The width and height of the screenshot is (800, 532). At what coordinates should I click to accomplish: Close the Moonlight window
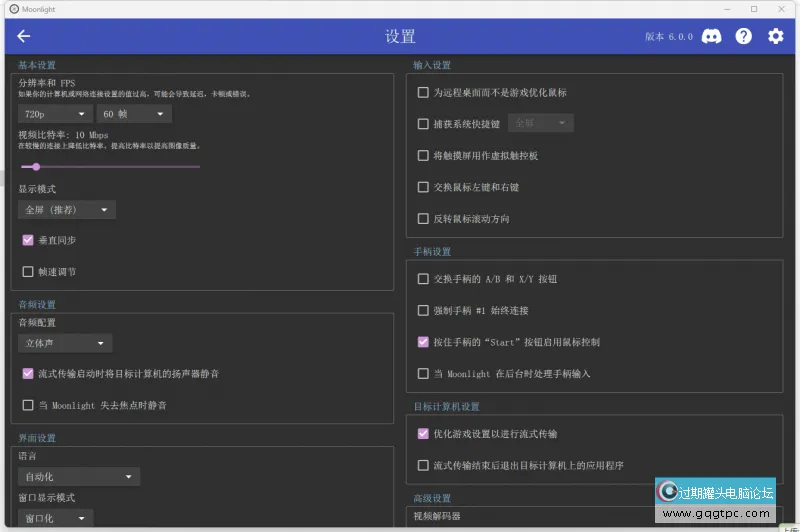781,9
